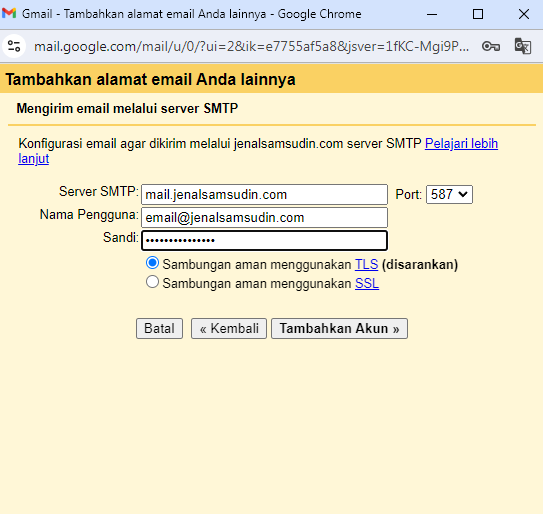Go back using the Kembali button
The image size is (543, 514).
(229, 328)
